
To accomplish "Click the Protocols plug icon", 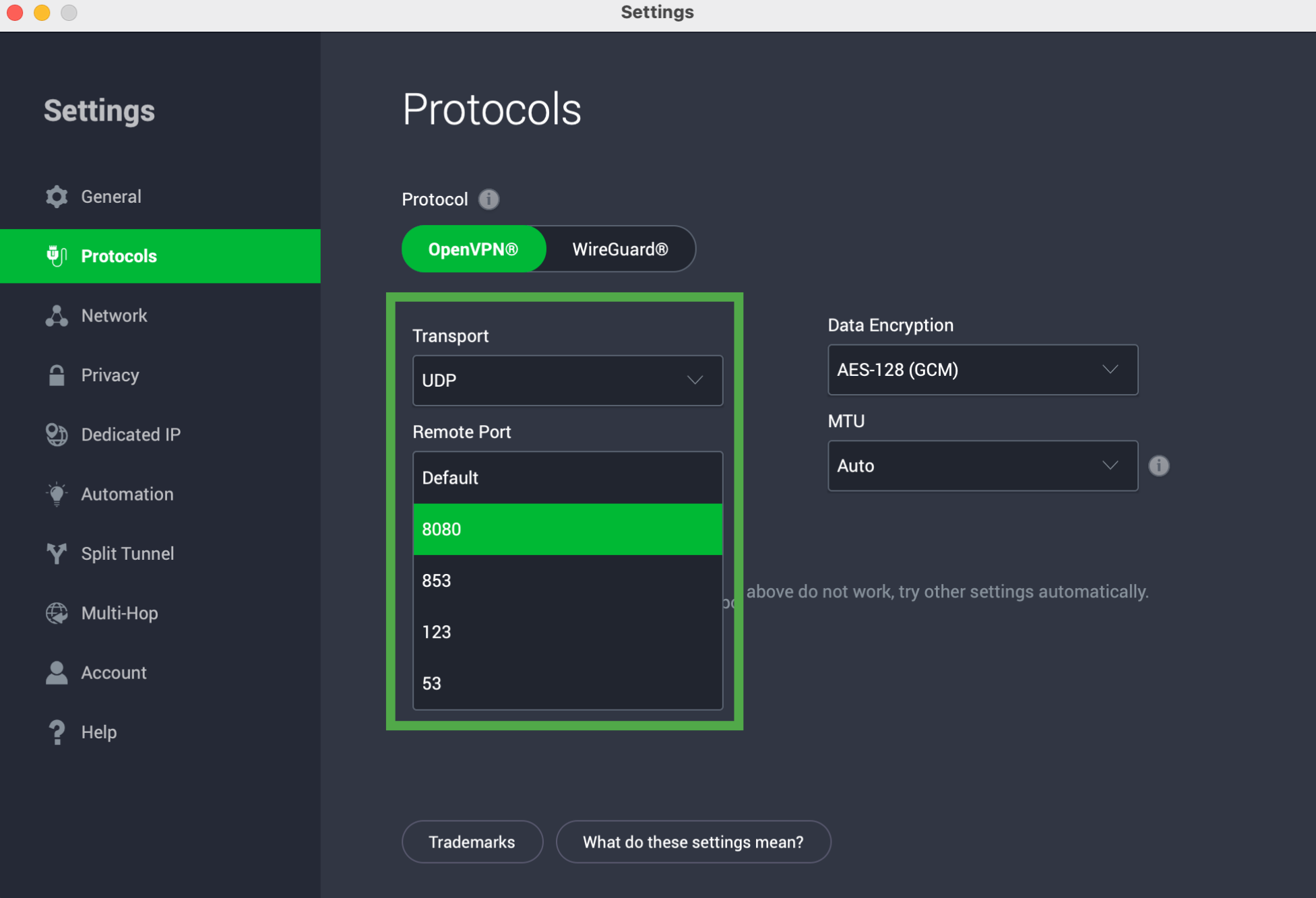I will tap(57, 256).
